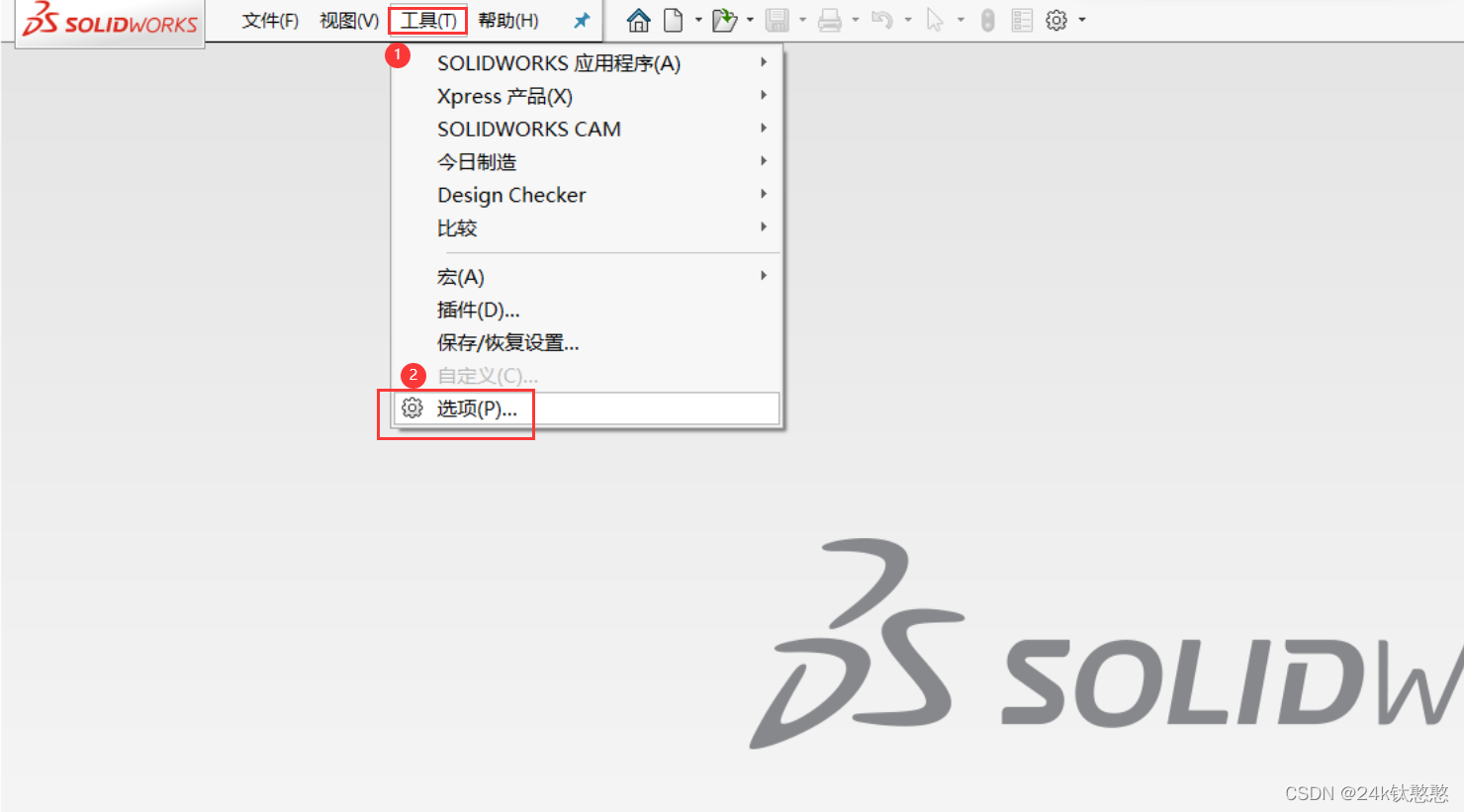Screen dimensions: 1464x812
Task: Expand the Undo dropdown arrow
Action: [908, 20]
